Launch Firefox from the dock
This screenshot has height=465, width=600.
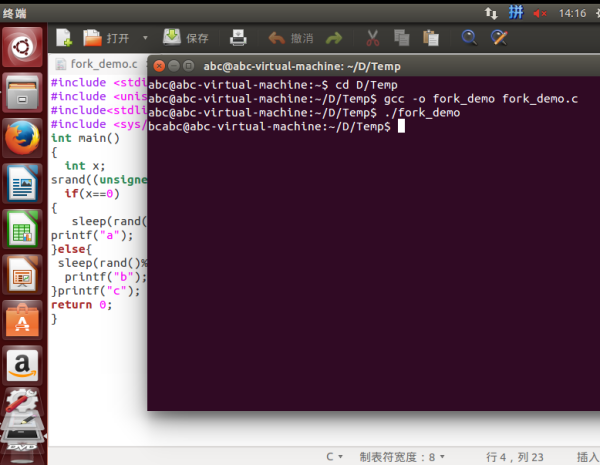[22, 138]
